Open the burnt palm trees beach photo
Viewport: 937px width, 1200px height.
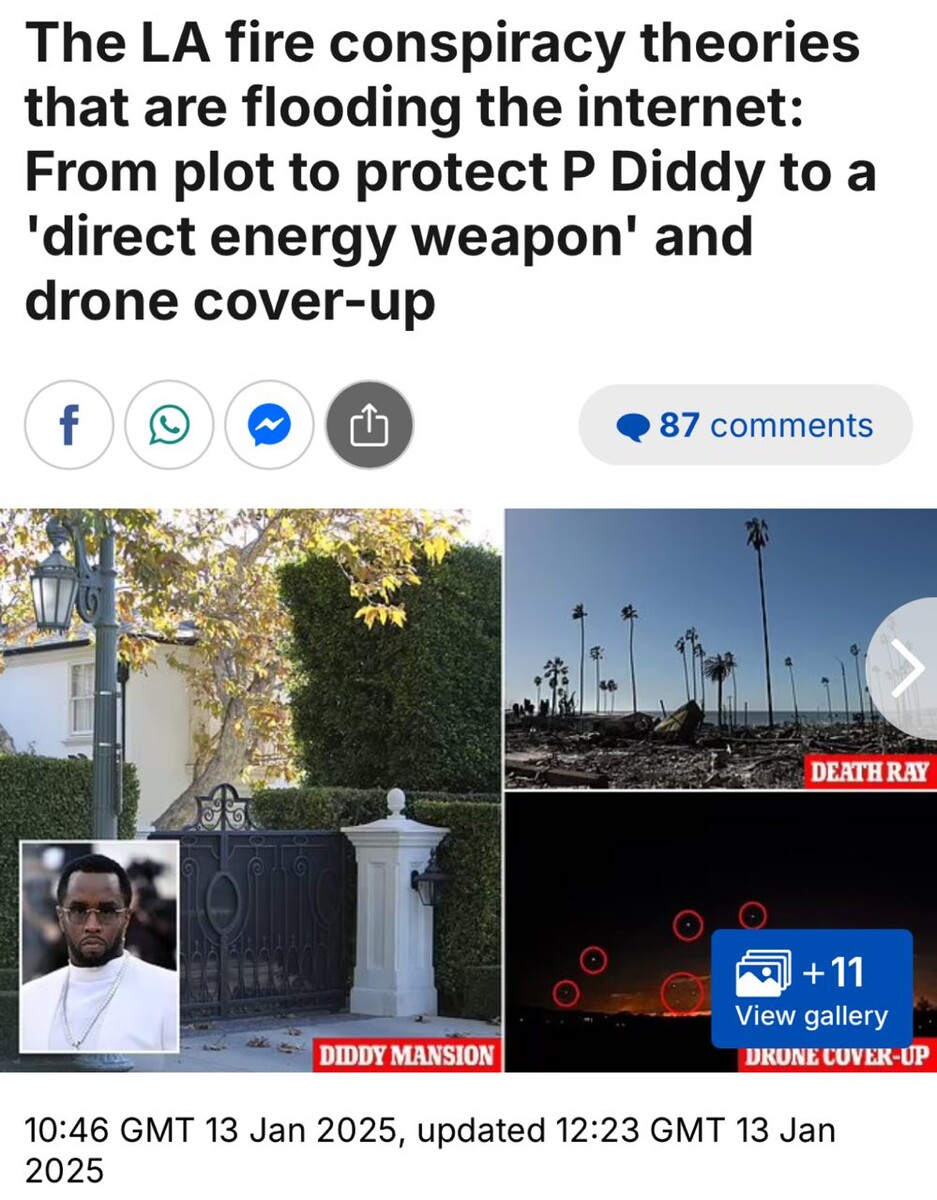pos(720,648)
